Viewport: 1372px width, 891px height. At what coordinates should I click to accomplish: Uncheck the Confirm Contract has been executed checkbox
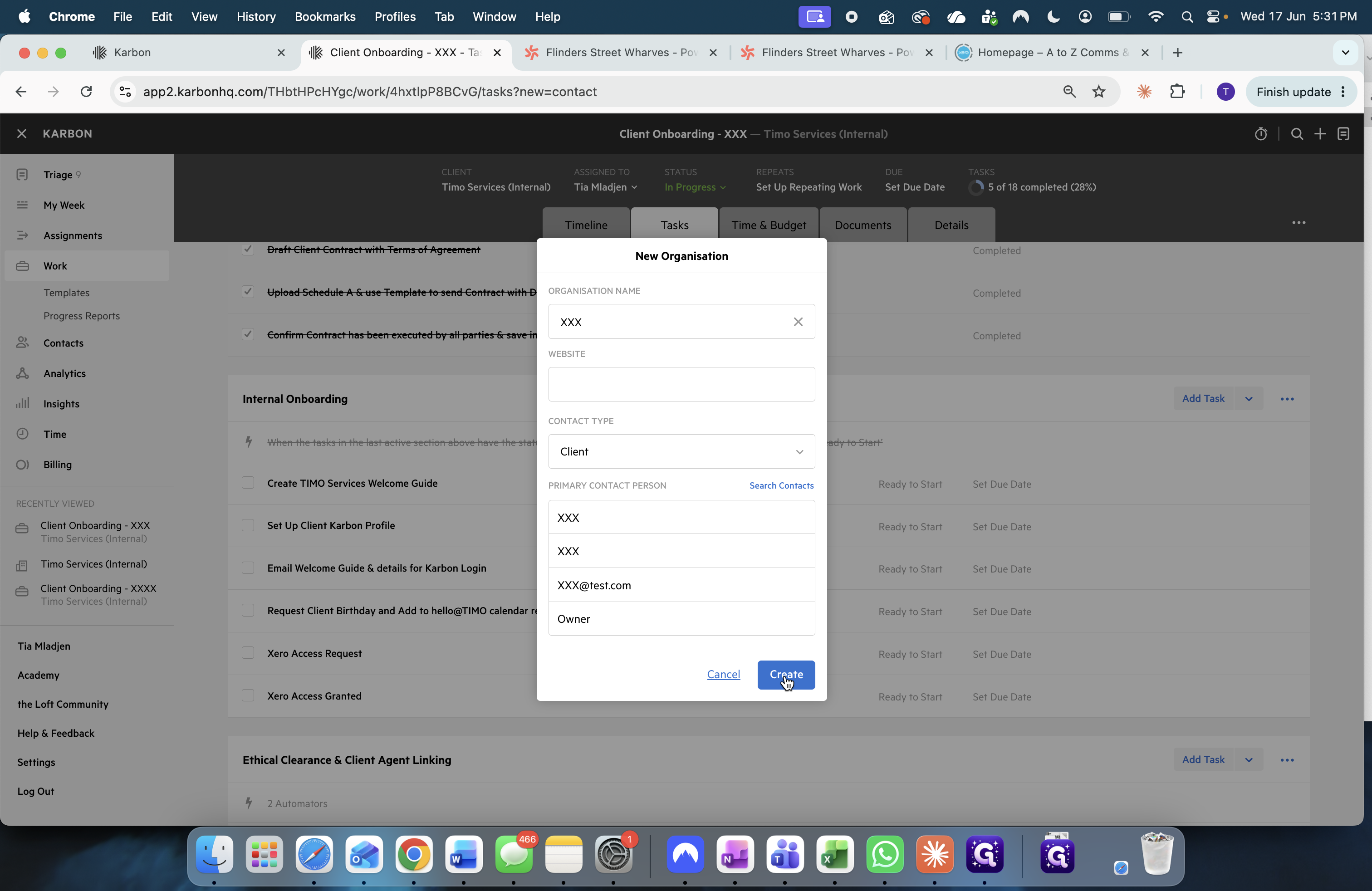[248, 335]
